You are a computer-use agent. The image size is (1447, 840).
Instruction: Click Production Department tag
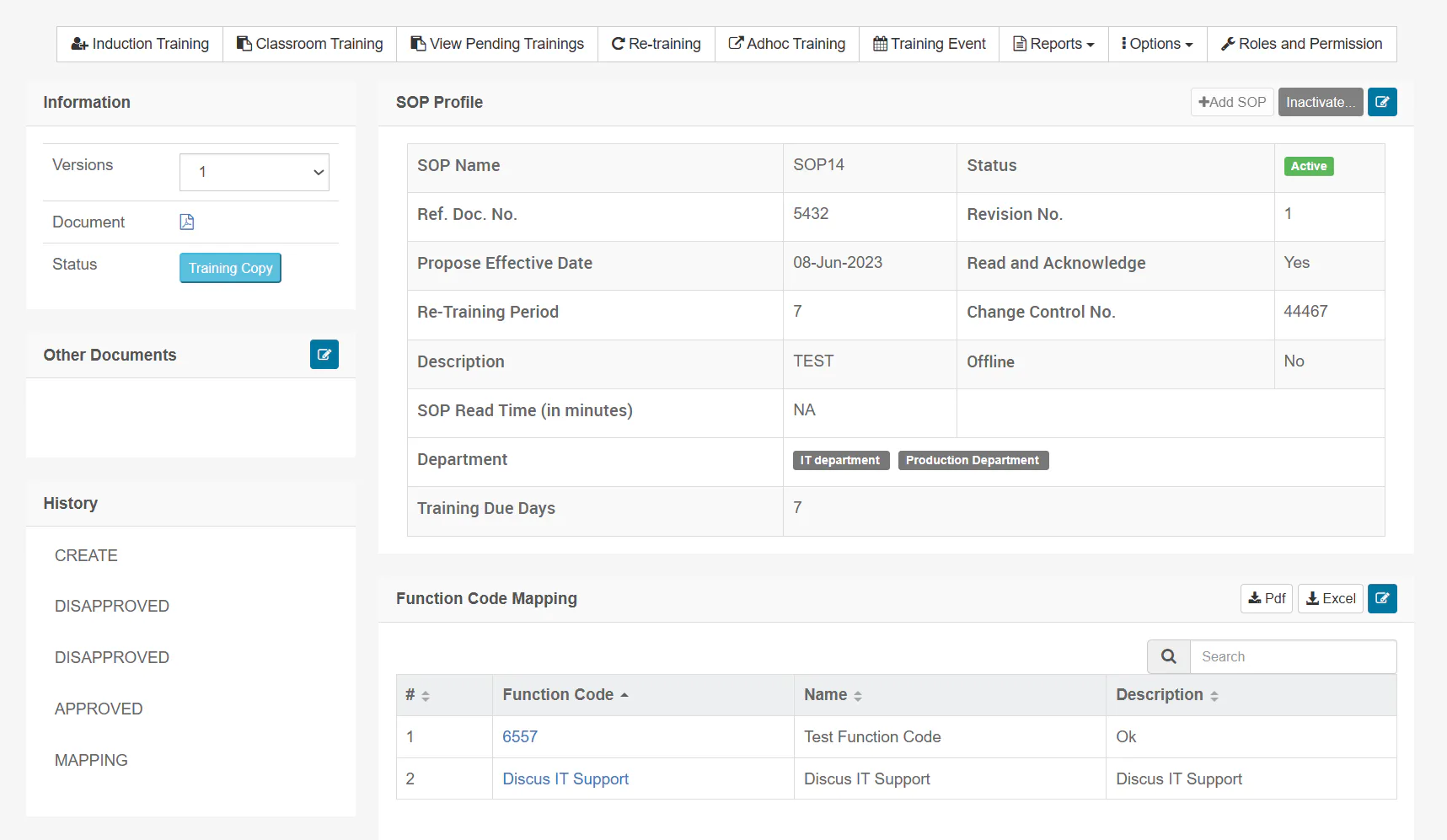tap(973, 460)
